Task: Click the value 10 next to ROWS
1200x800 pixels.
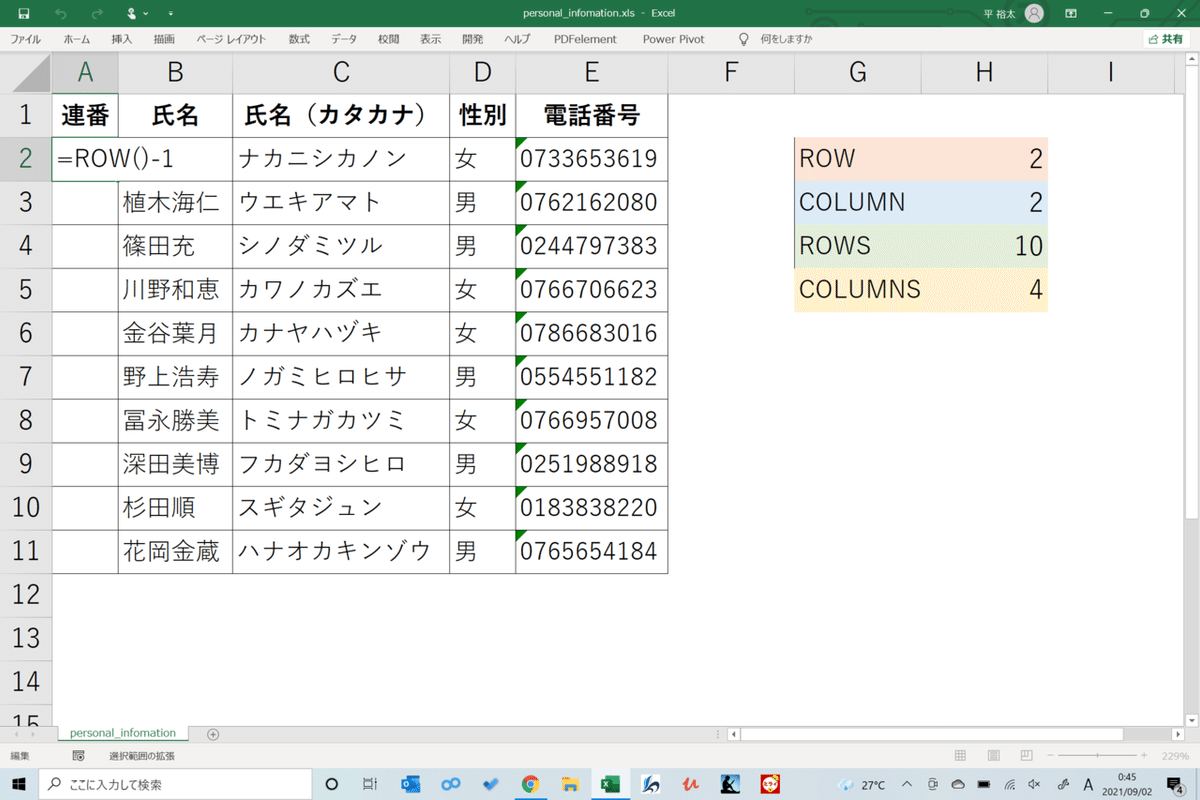Action: tap(984, 246)
